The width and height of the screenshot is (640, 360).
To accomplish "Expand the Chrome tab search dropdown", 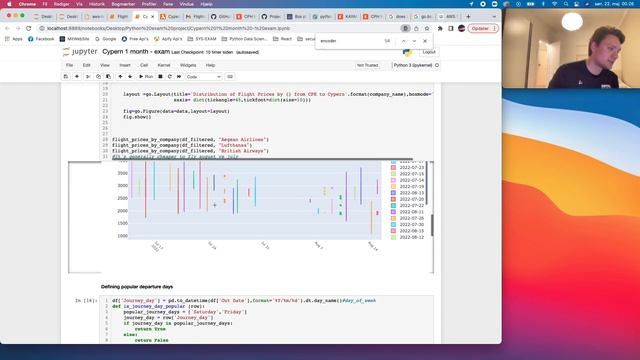I will (494, 17).
